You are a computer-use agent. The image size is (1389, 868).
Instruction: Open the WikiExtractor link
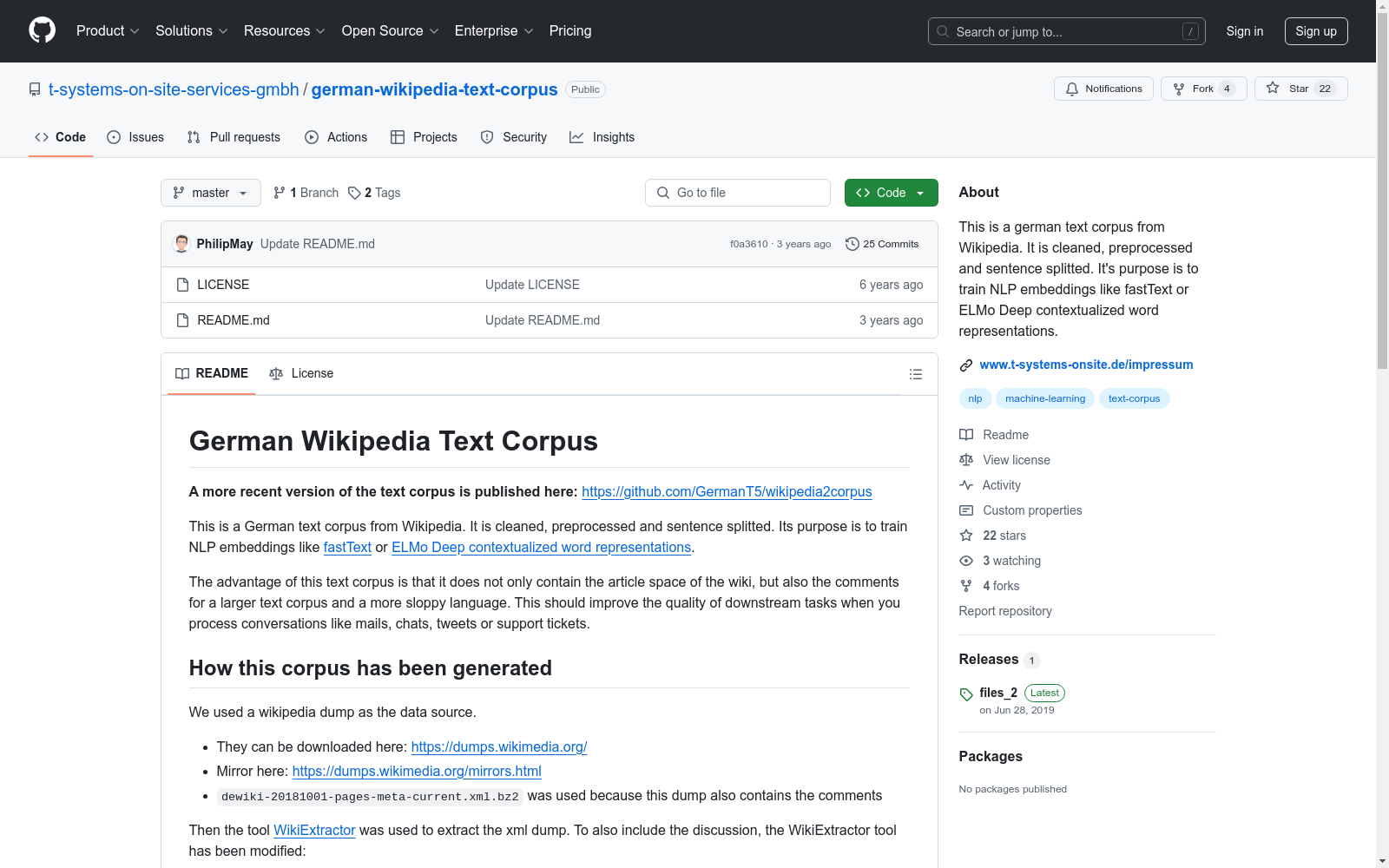(314, 830)
